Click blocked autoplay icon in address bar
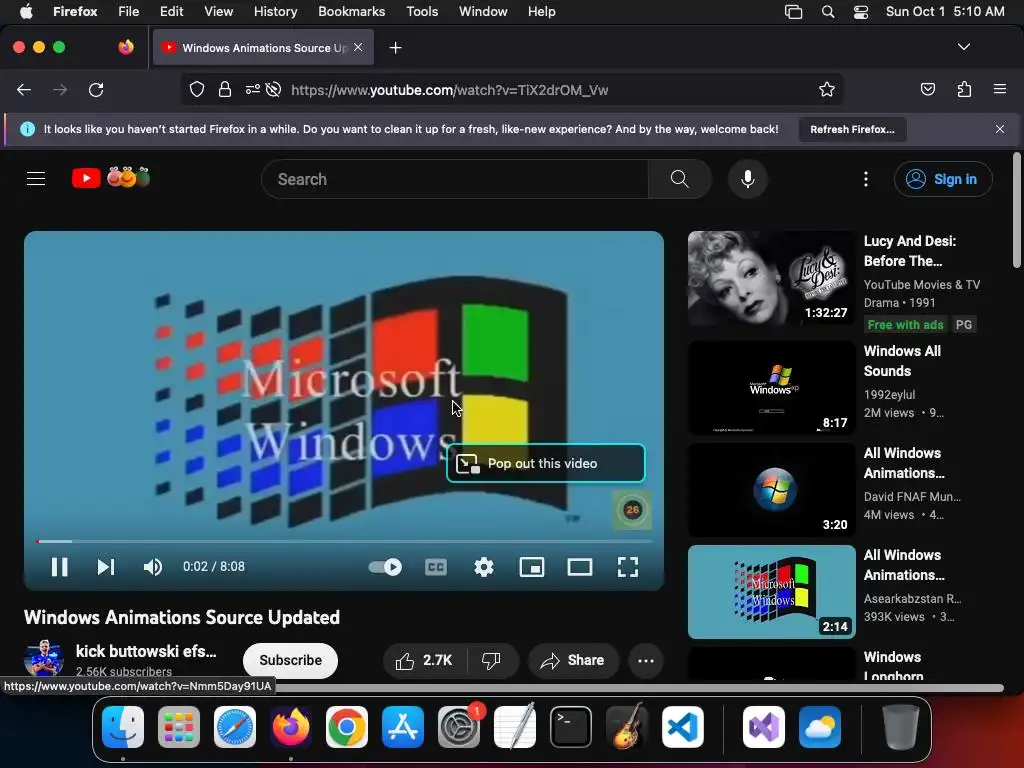The height and width of the screenshot is (768, 1024). pos(274,89)
